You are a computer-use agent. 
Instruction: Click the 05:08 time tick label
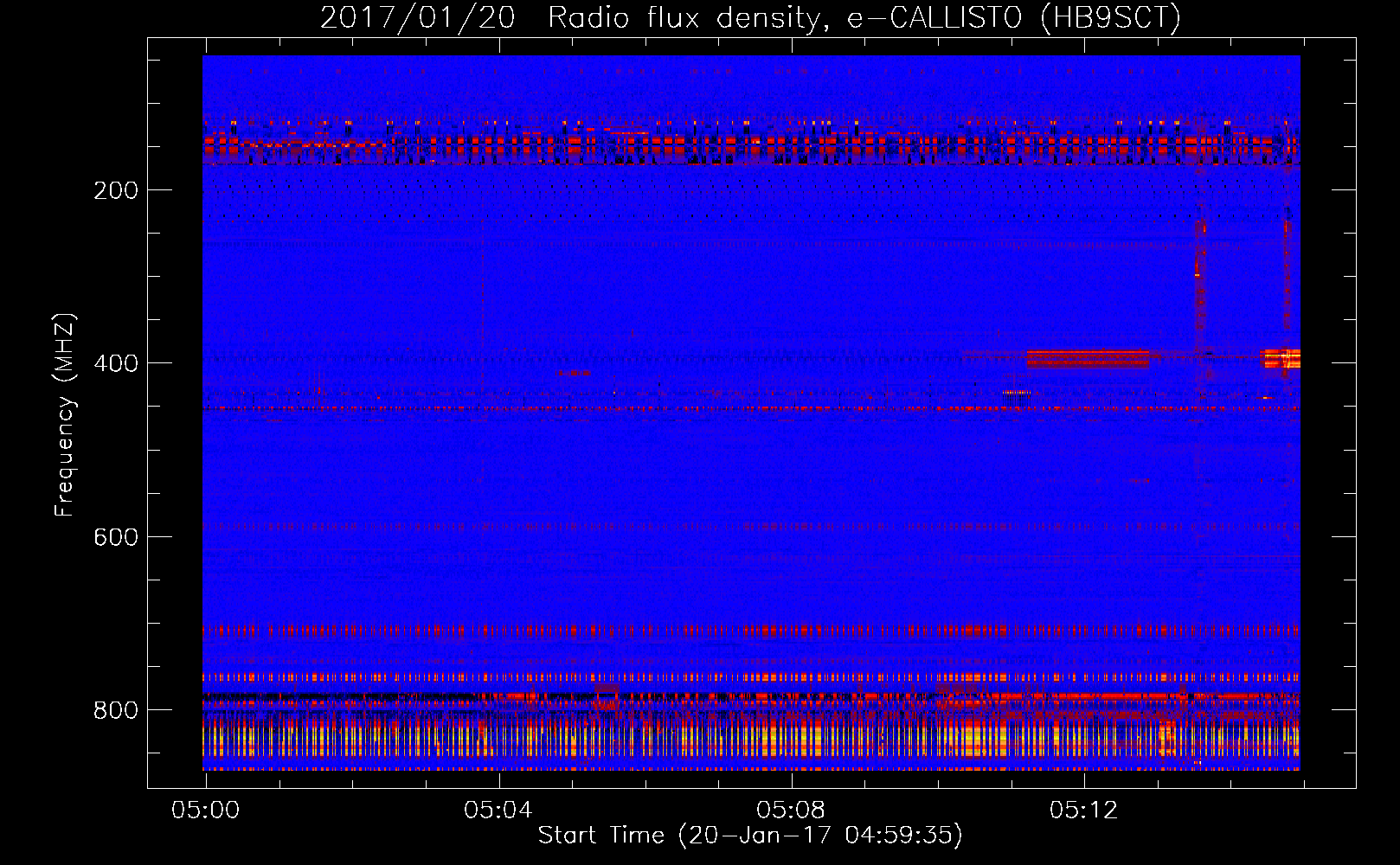(791, 811)
